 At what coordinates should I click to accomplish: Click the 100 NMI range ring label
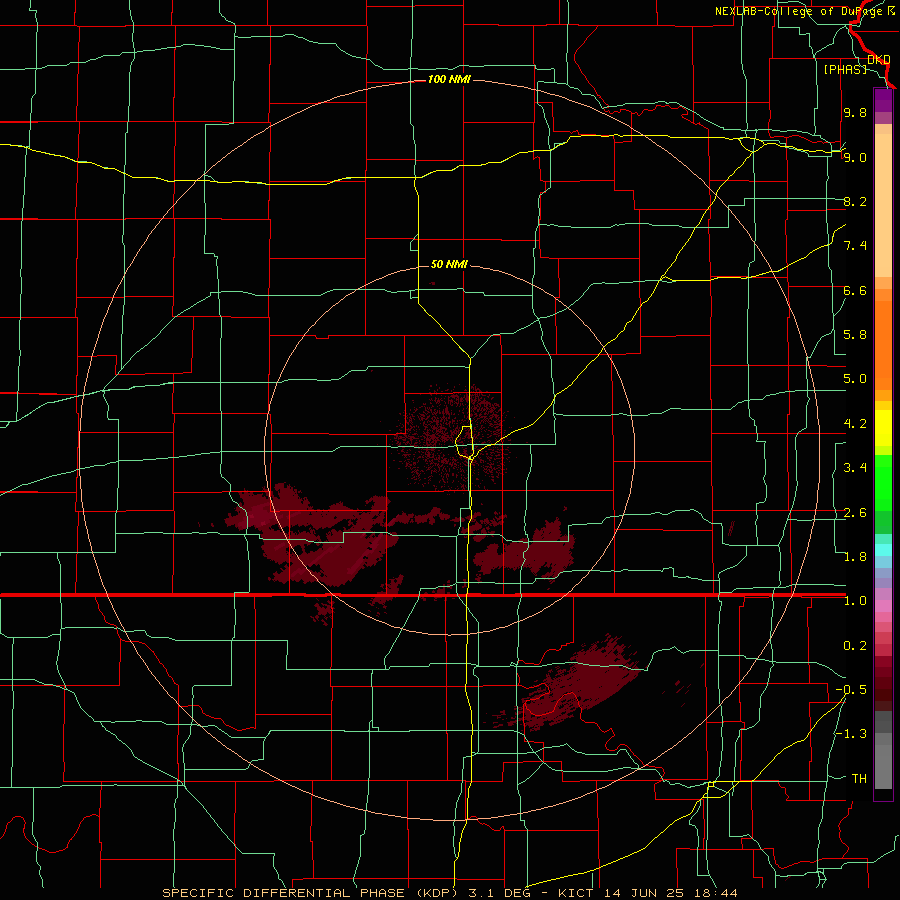click(x=449, y=79)
